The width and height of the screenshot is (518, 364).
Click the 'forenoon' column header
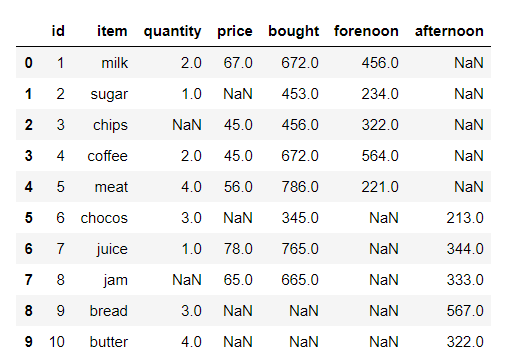(366, 31)
